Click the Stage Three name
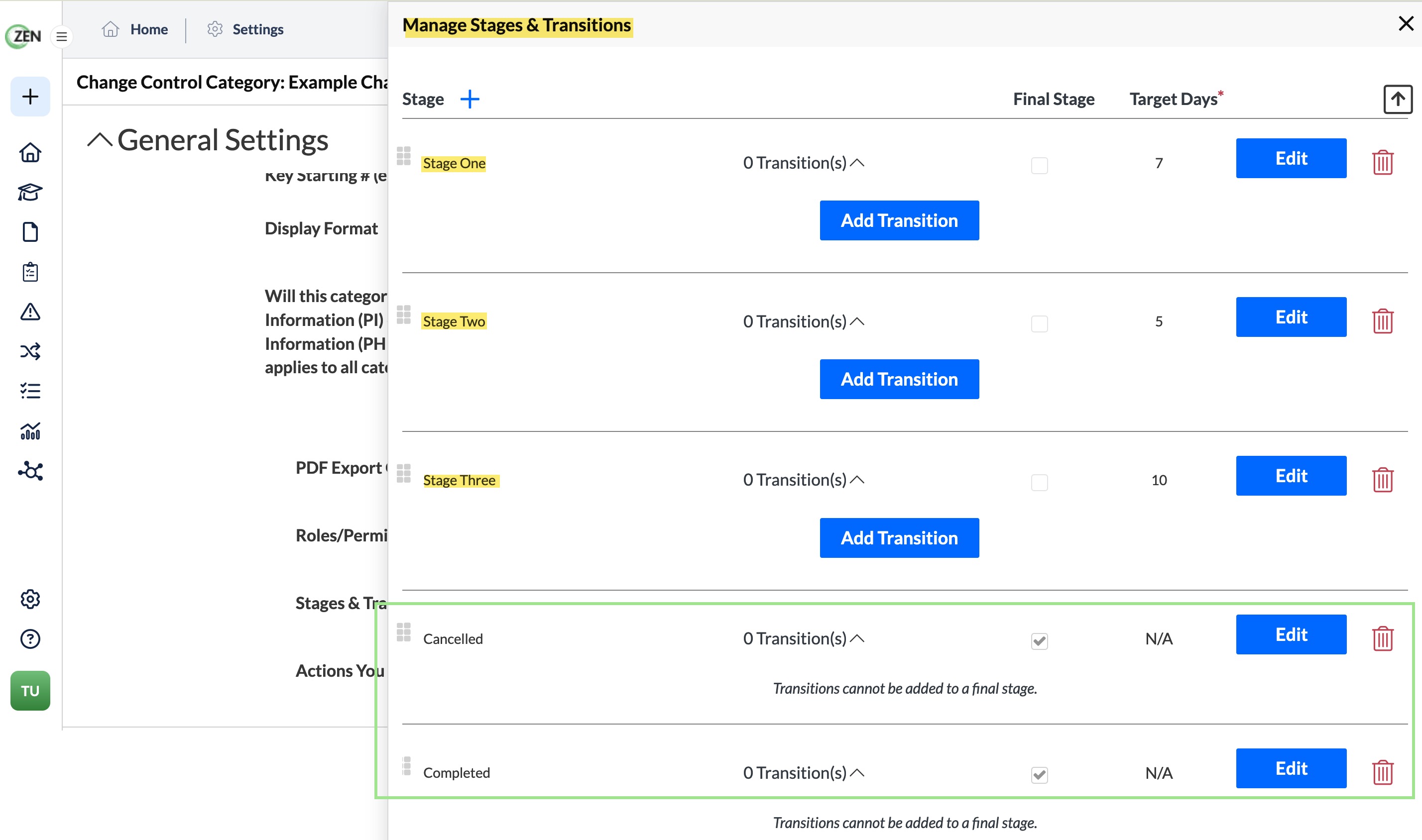This screenshot has height=840, width=1422. [x=459, y=480]
